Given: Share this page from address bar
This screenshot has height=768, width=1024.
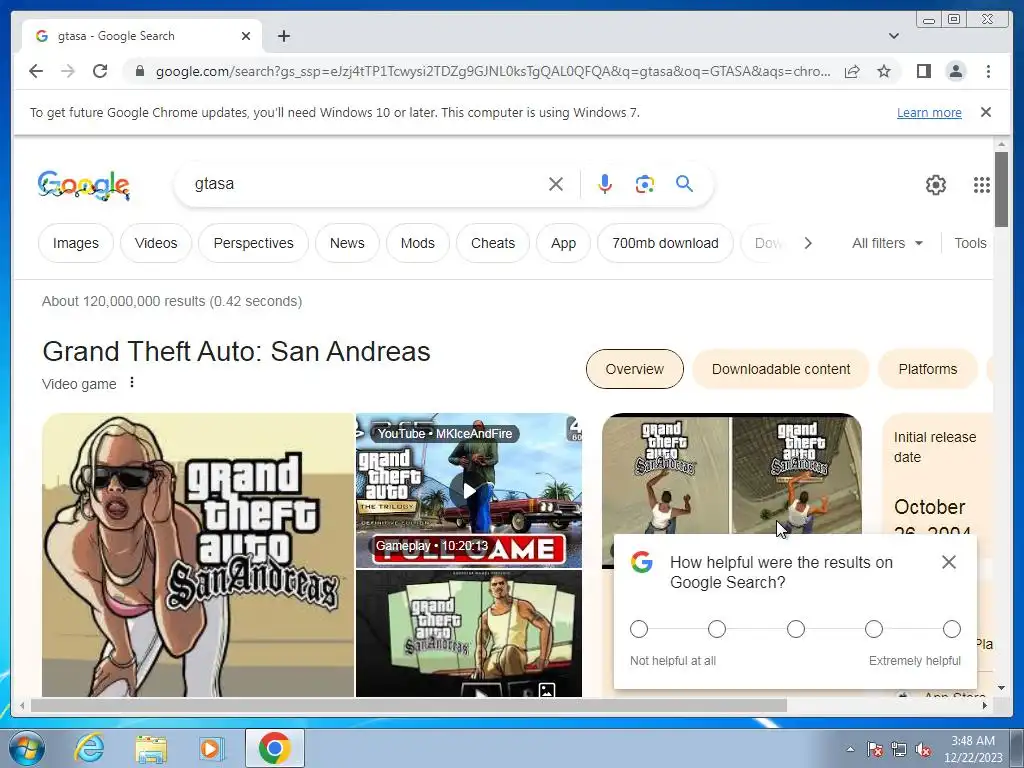Looking at the screenshot, I should click(x=852, y=71).
